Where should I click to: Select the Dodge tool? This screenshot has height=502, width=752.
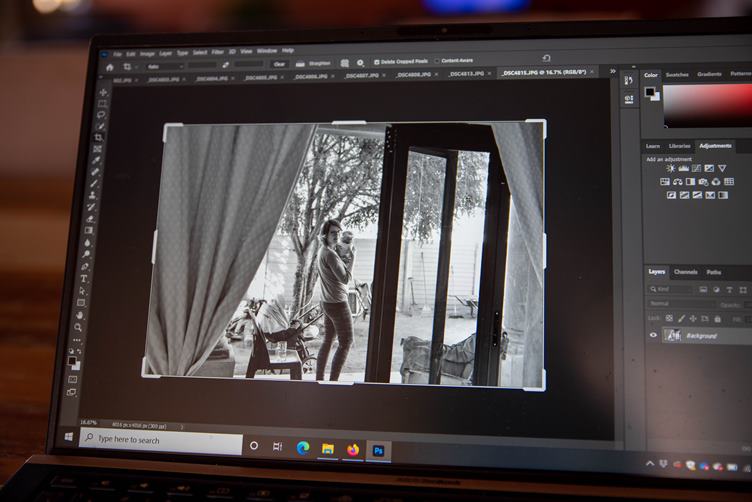pyautogui.click(x=86, y=254)
